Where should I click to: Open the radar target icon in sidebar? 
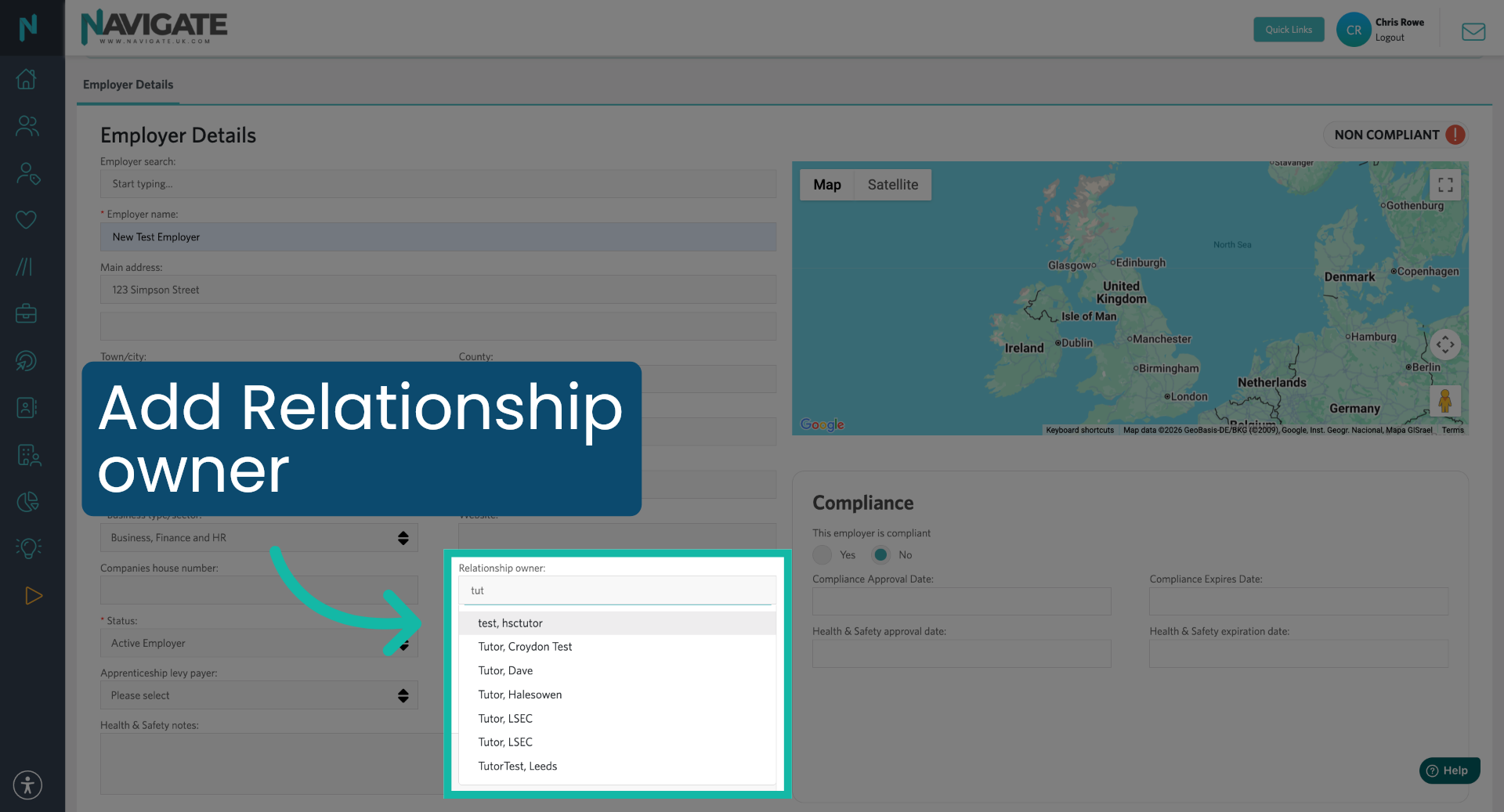(27, 361)
